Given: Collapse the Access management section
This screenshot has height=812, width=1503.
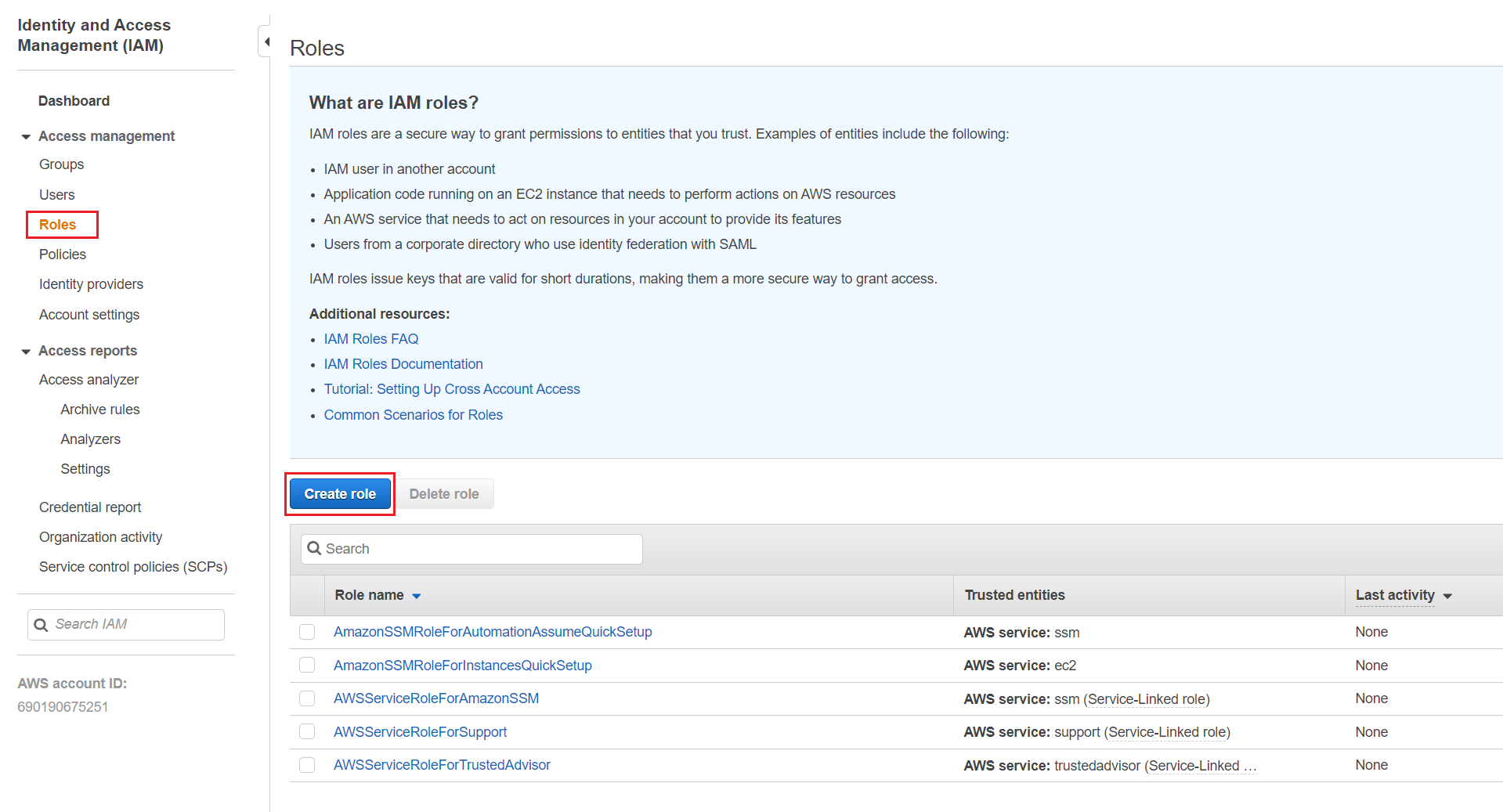Looking at the screenshot, I should (x=26, y=136).
